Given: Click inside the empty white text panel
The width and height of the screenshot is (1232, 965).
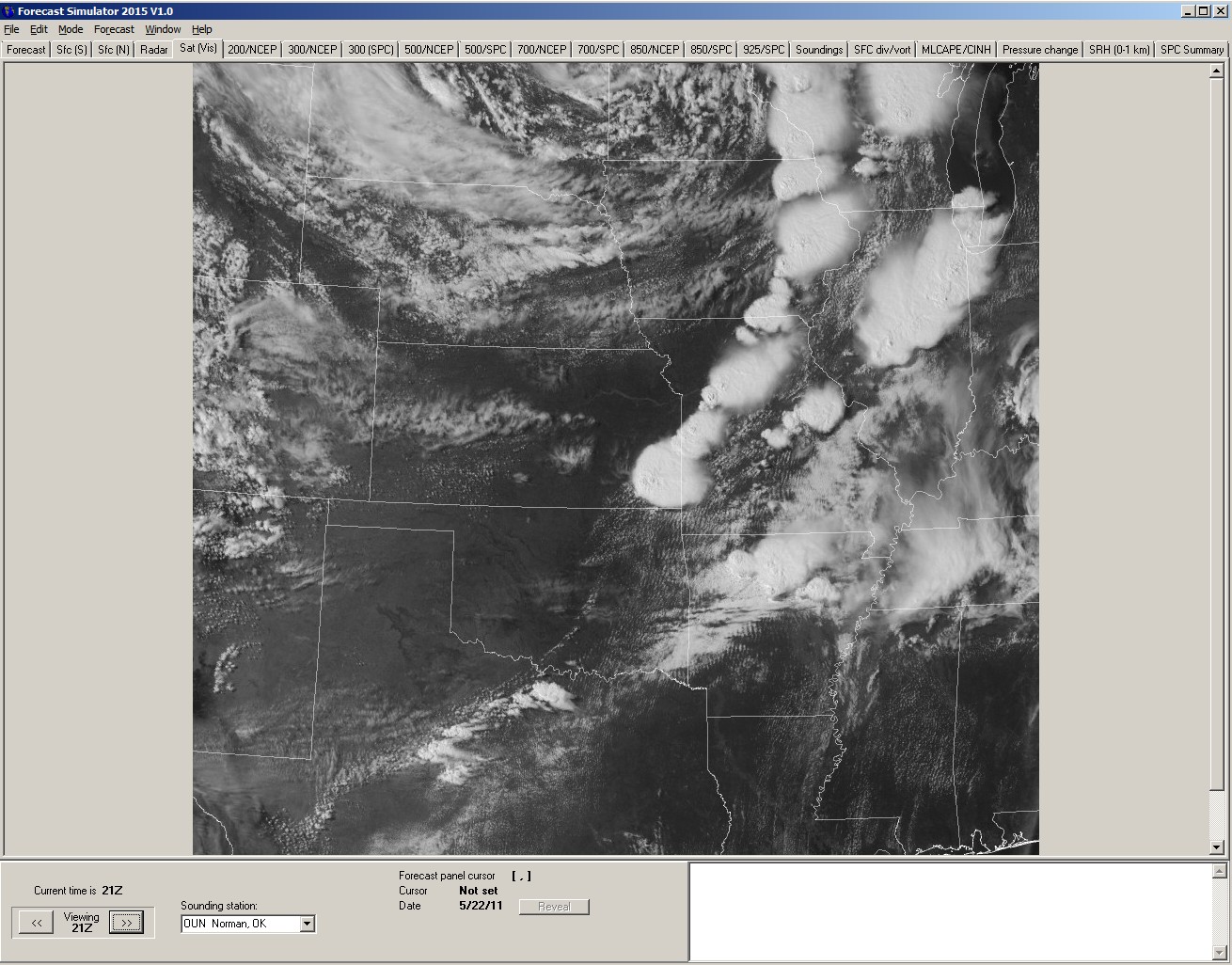Looking at the screenshot, I should click(x=951, y=911).
